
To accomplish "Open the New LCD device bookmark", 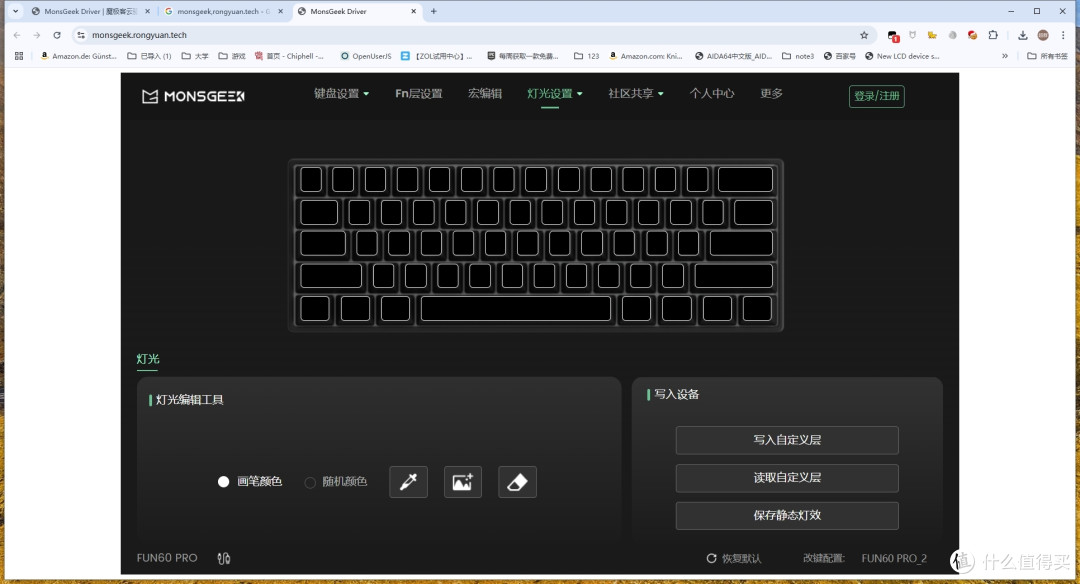I will coord(902,56).
